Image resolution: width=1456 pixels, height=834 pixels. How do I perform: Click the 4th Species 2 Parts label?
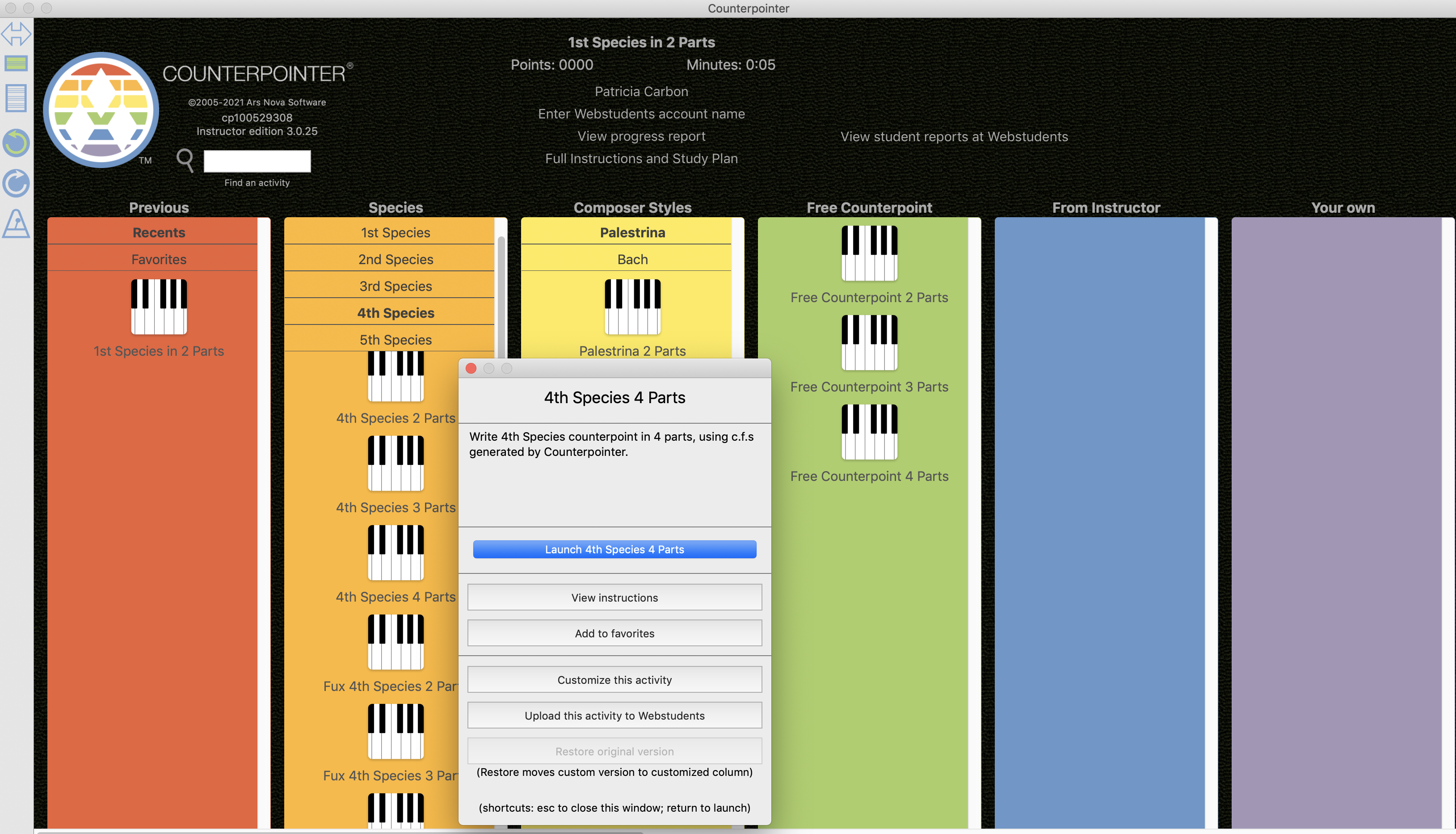point(396,418)
